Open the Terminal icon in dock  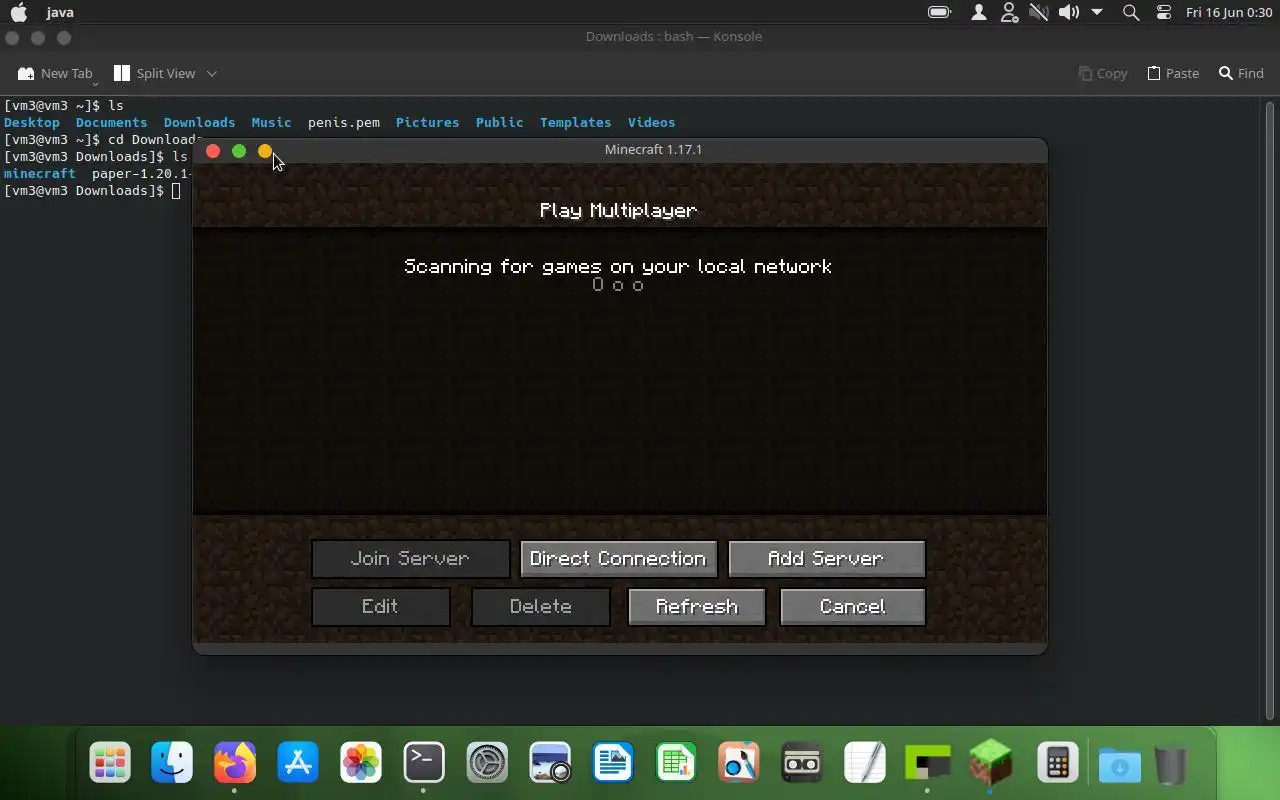424,763
